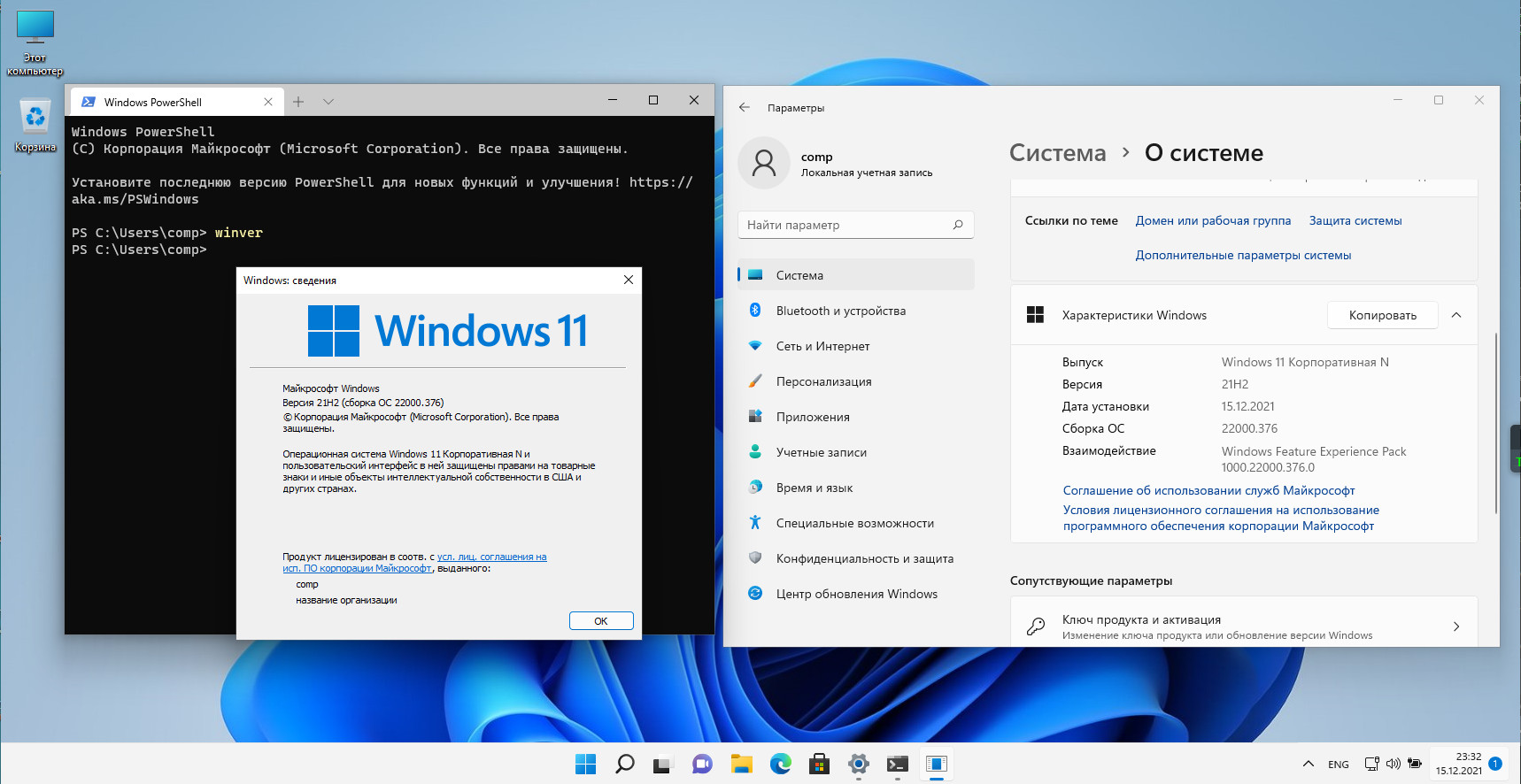The height and width of the screenshot is (784, 1521).
Task: Open the clock and date 15.12.2021
Action: 1458,764
